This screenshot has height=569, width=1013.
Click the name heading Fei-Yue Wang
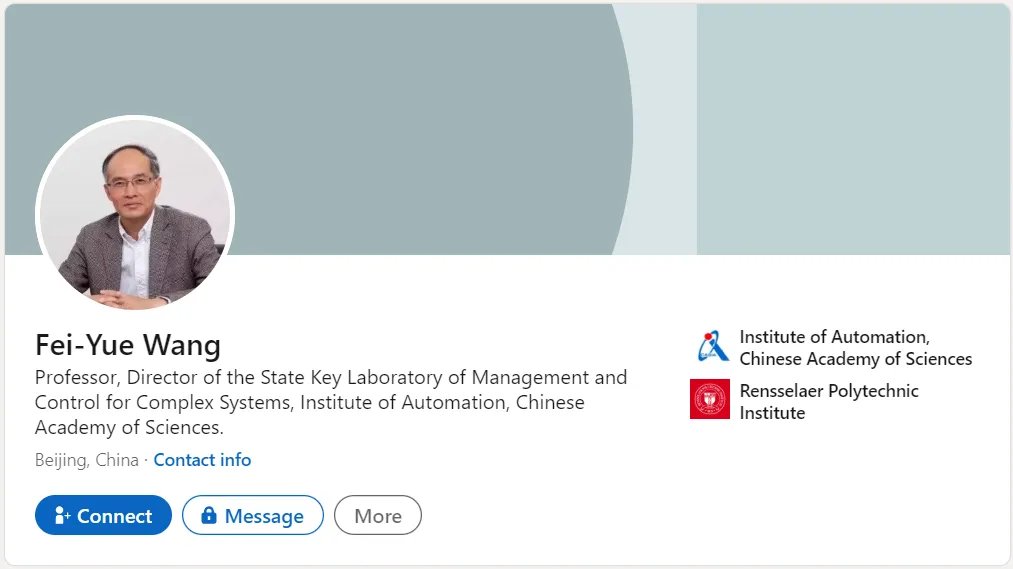click(128, 346)
